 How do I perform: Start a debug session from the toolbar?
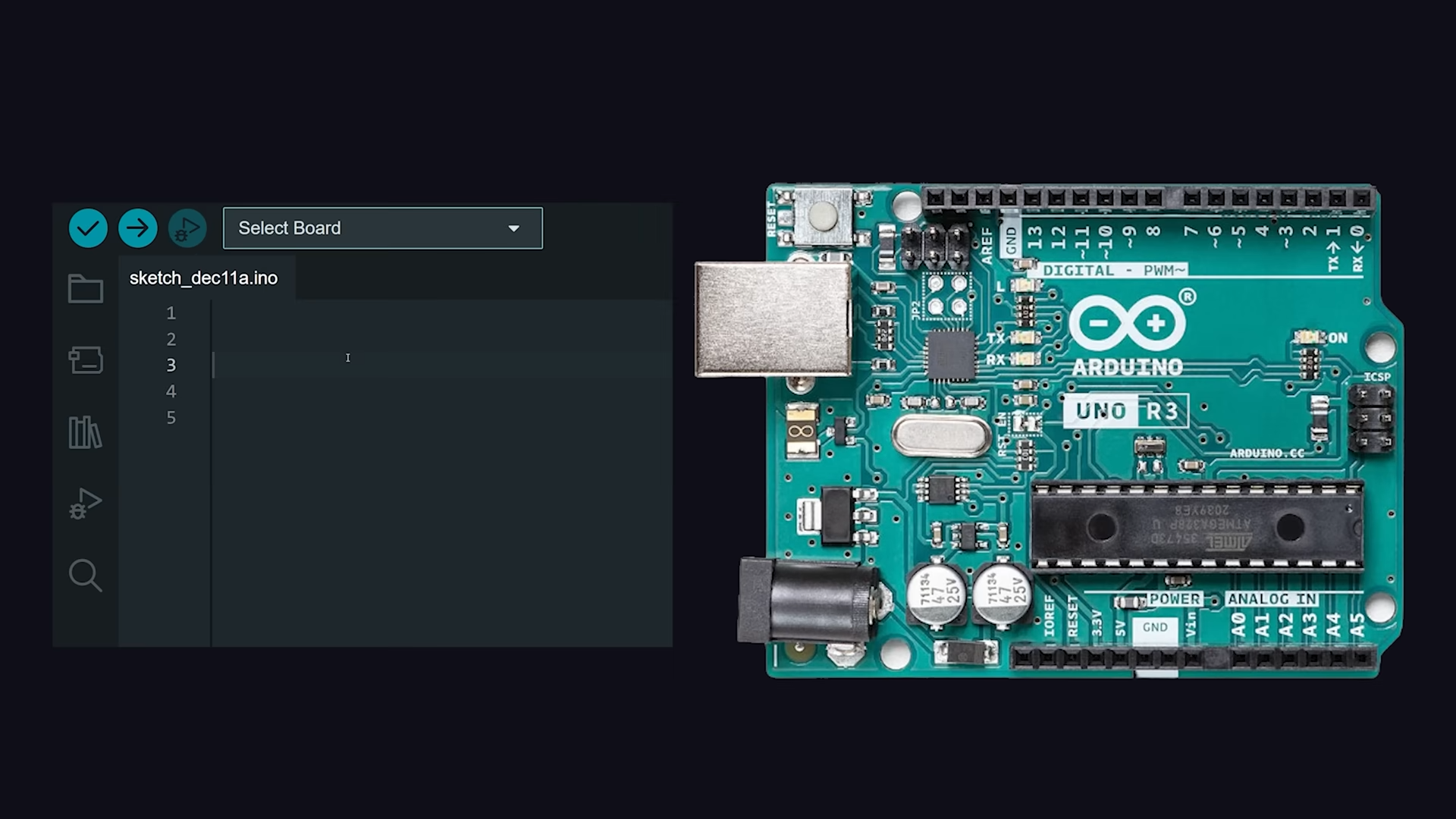pos(187,227)
